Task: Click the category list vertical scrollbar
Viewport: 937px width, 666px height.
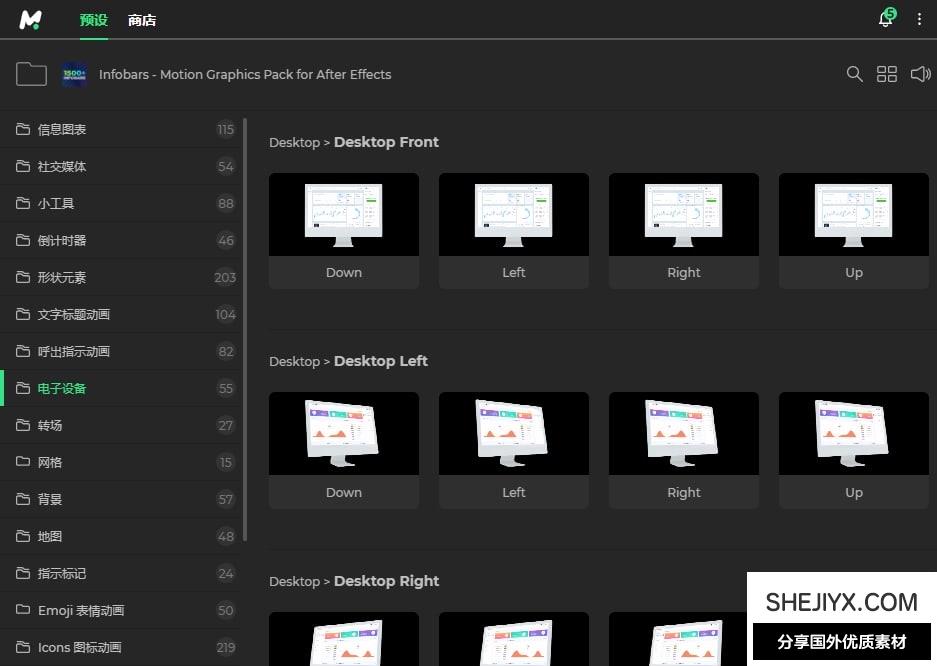Action: [x=245, y=330]
